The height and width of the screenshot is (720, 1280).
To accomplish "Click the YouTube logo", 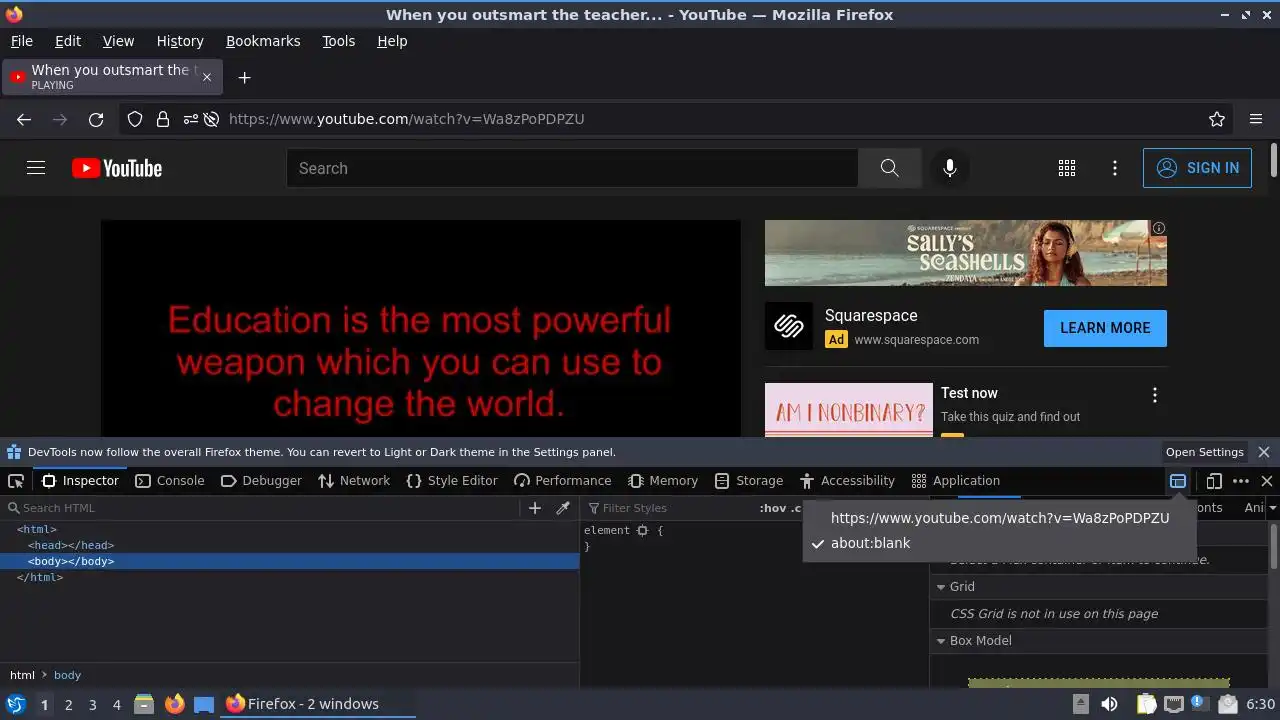I will coord(117,168).
